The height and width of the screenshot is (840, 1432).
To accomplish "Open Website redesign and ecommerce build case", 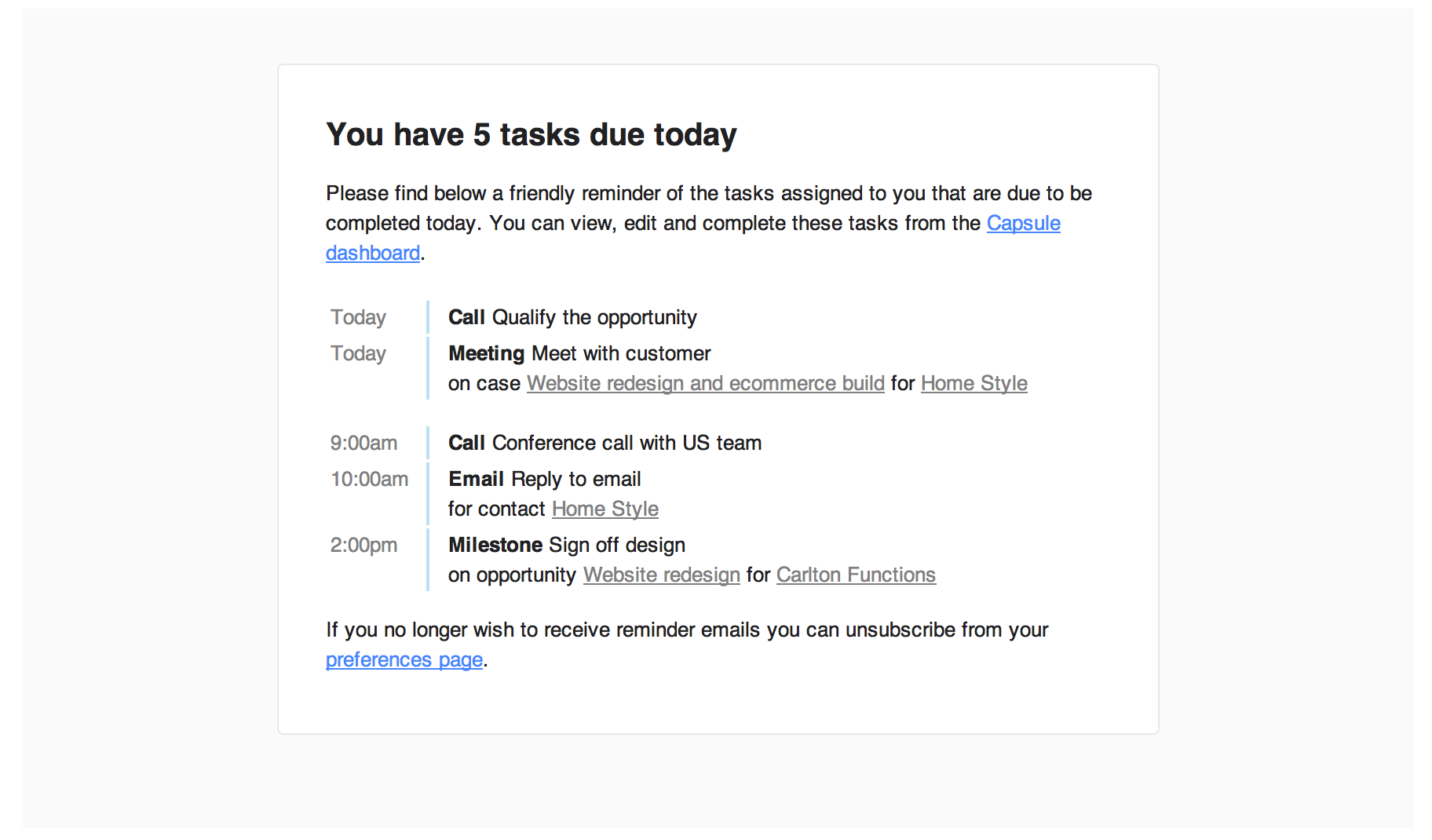I will pyautogui.click(x=705, y=383).
